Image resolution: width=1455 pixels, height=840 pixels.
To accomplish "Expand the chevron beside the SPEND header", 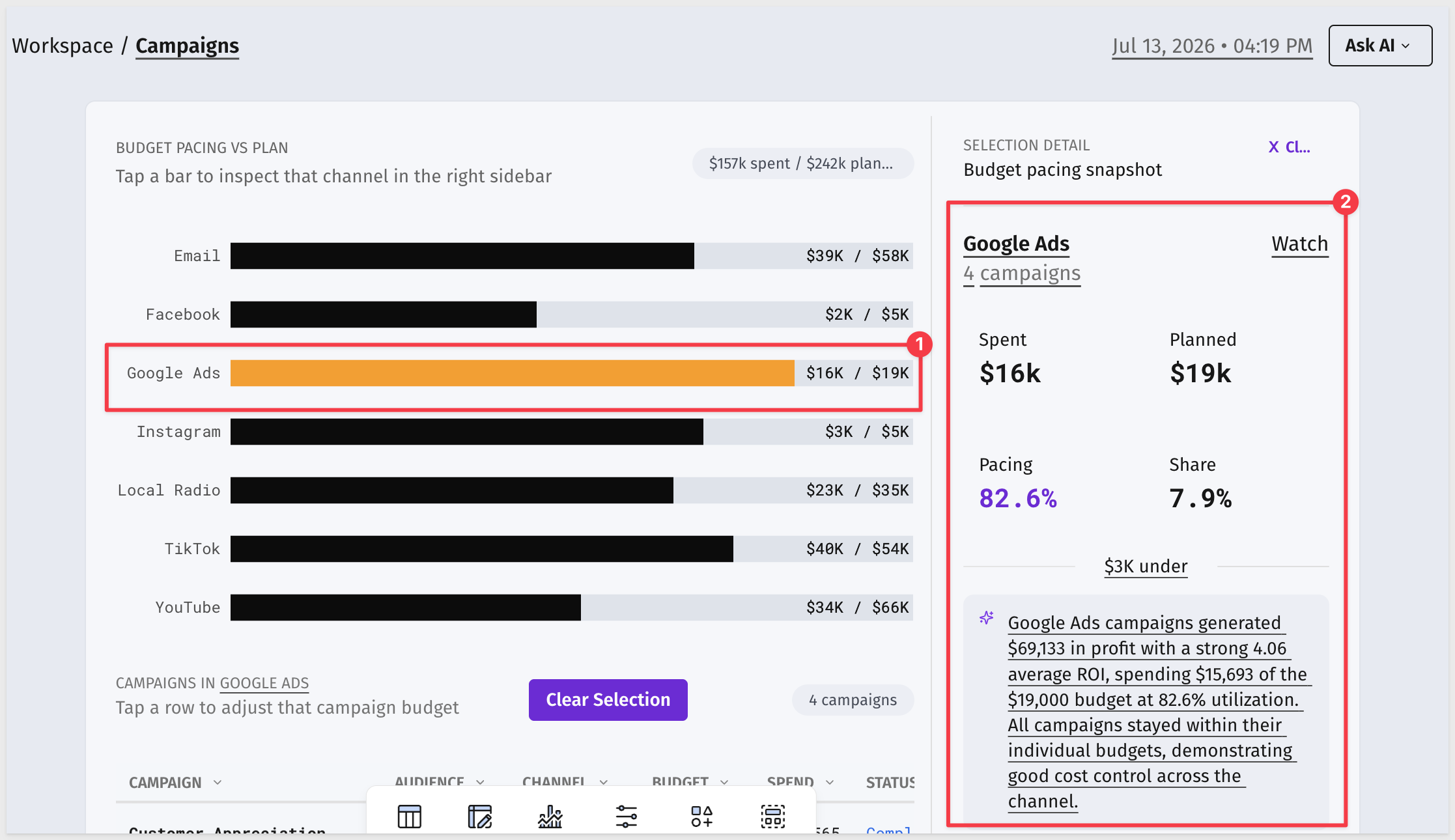I will click(830, 782).
